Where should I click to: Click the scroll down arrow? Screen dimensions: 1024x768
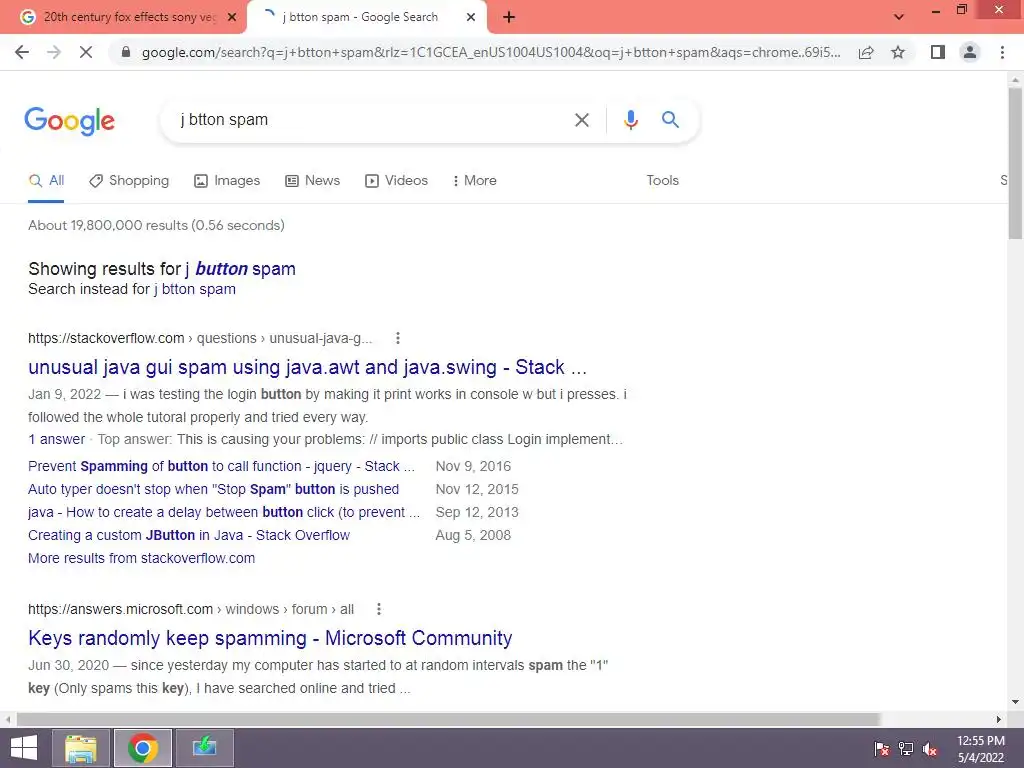pos(1015,703)
